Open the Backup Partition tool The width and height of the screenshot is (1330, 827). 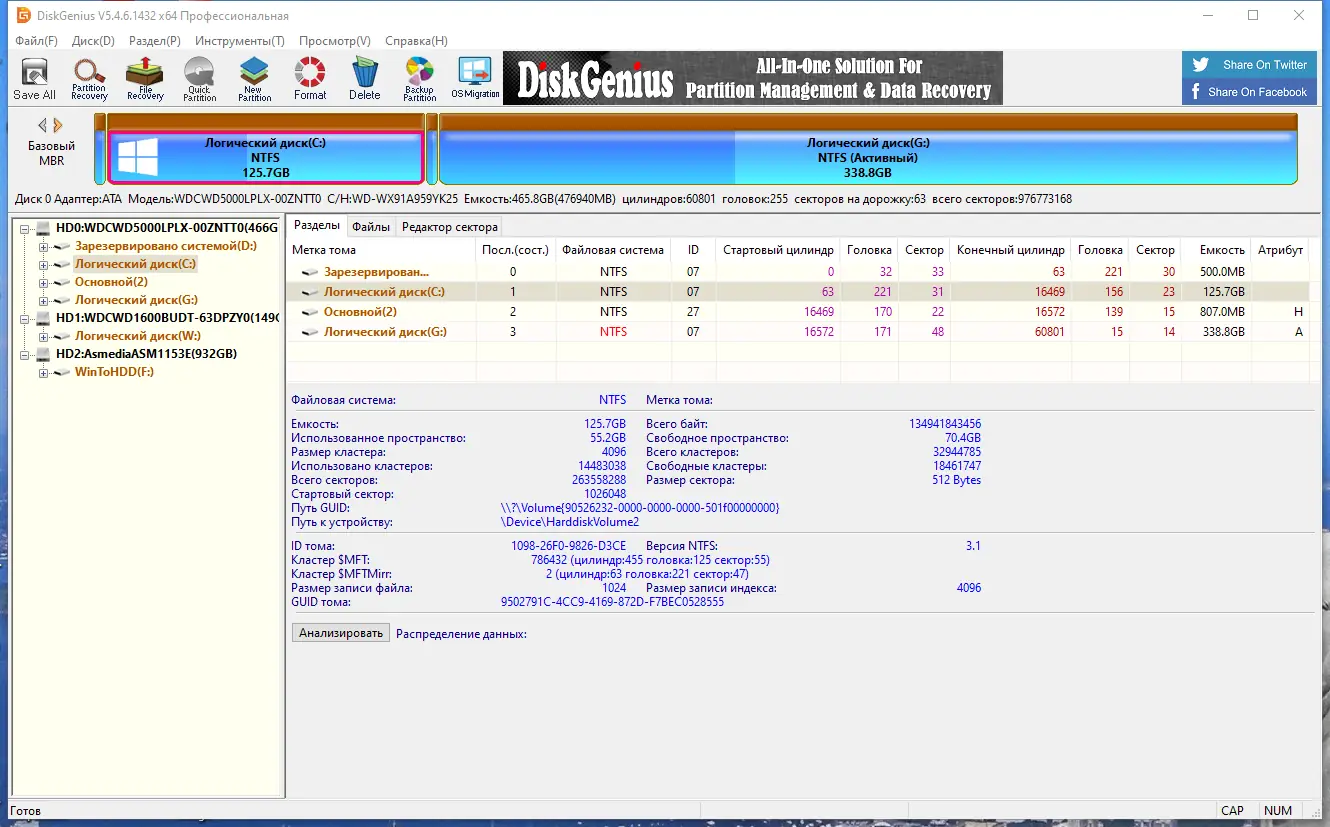(x=420, y=79)
